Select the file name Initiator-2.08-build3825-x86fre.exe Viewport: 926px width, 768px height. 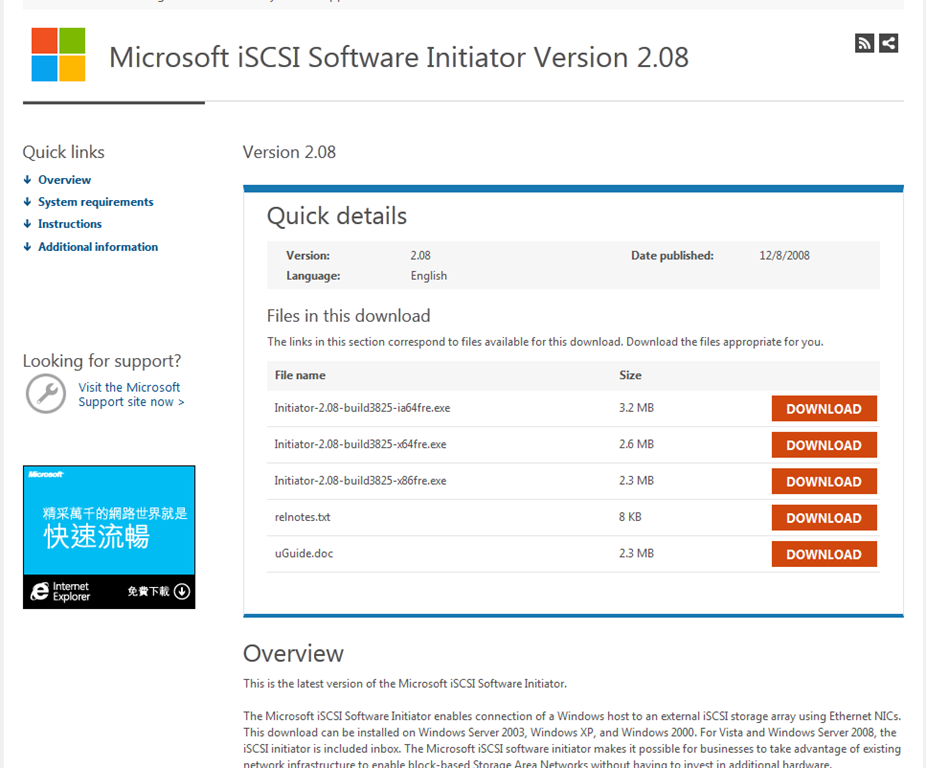click(360, 481)
